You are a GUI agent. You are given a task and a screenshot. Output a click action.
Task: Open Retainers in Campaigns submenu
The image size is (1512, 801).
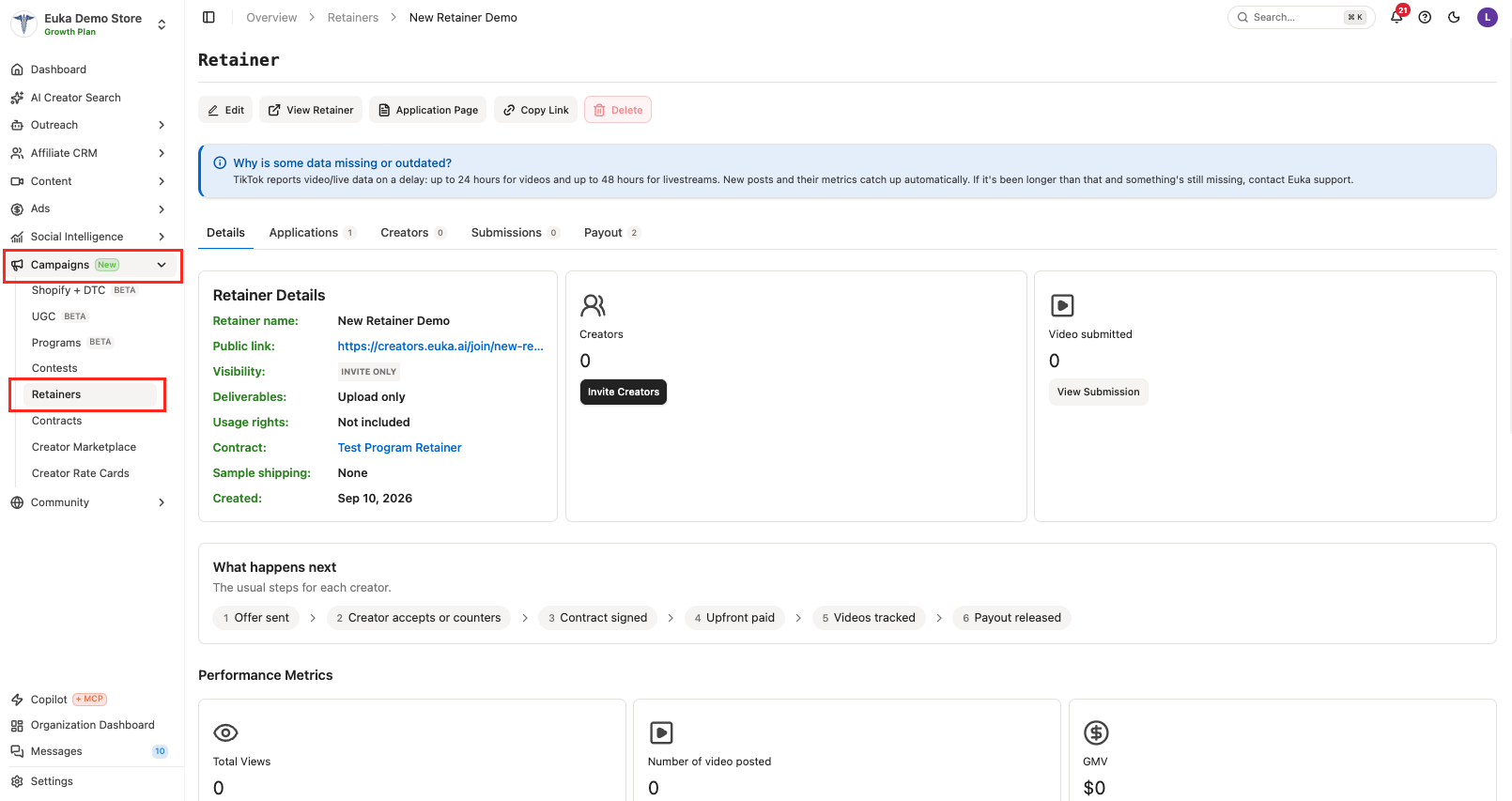point(90,394)
